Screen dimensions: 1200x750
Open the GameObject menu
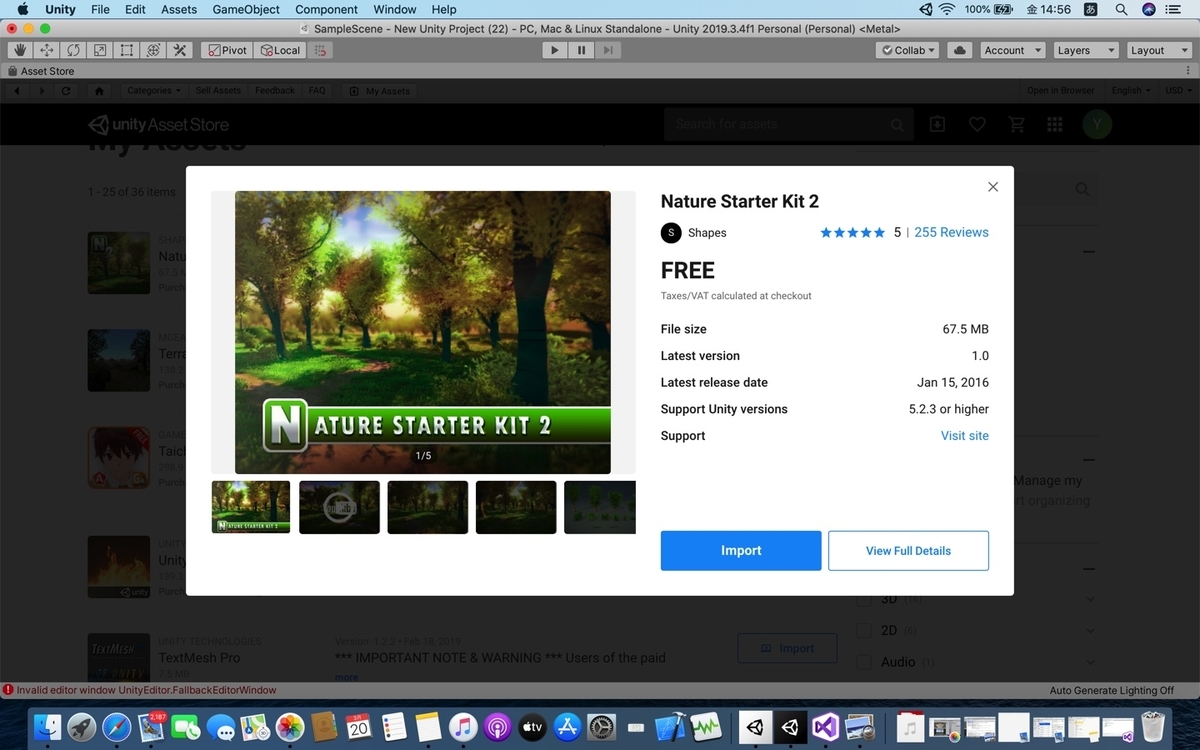pyautogui.click(x=246, y=9)
